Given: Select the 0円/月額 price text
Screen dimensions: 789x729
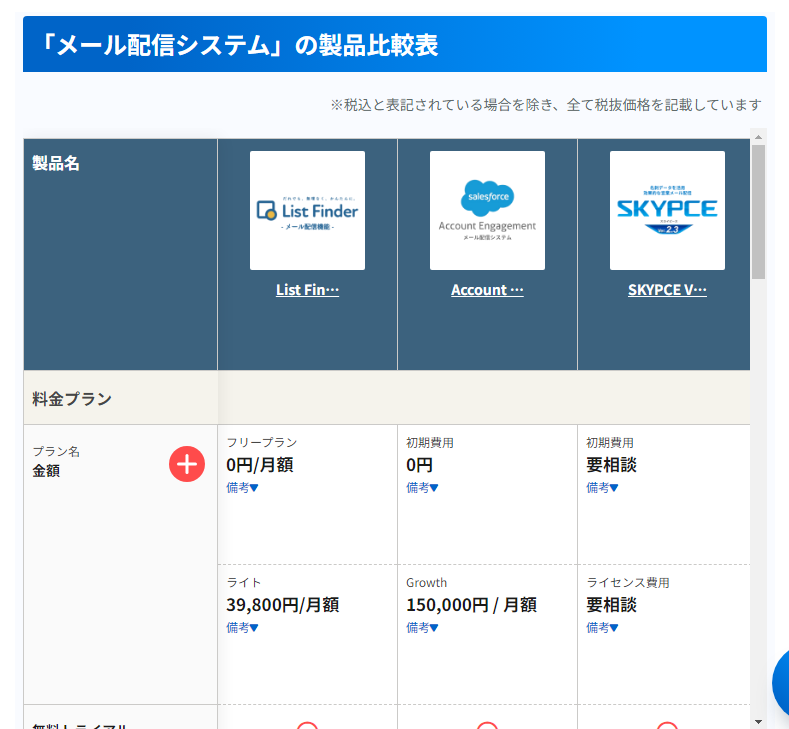Looking at the screenshot, I should [x=260, y=465].
